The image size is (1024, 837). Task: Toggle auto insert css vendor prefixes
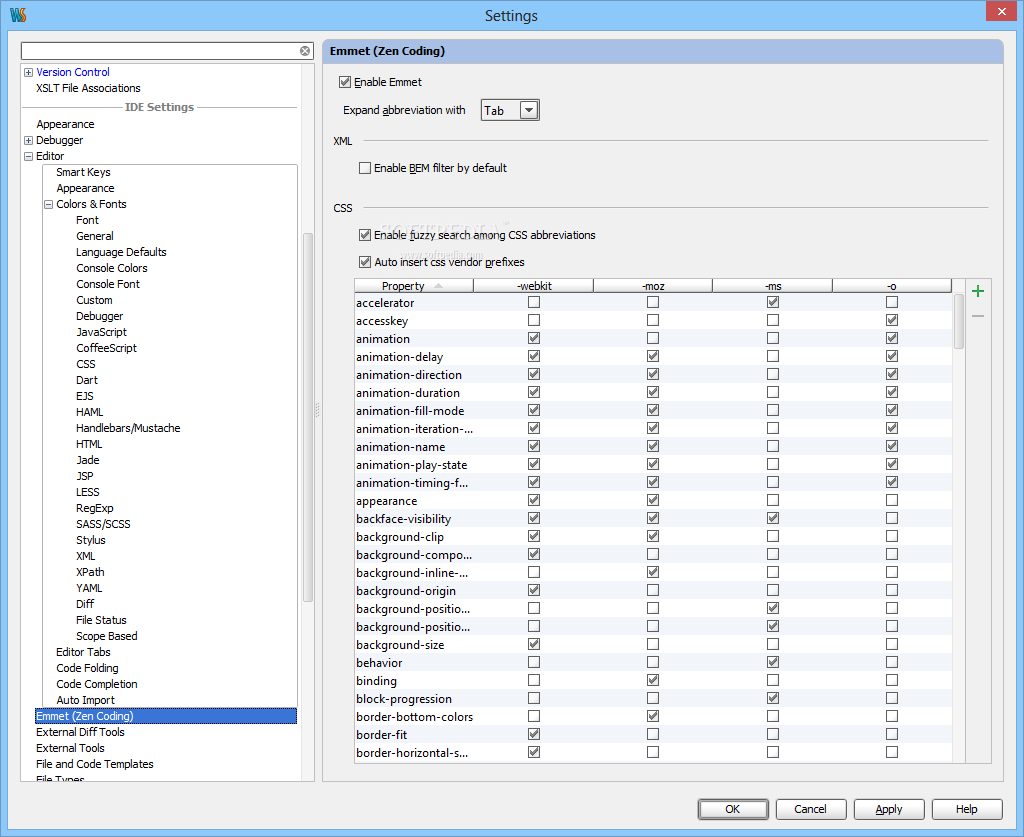[365, 262]
